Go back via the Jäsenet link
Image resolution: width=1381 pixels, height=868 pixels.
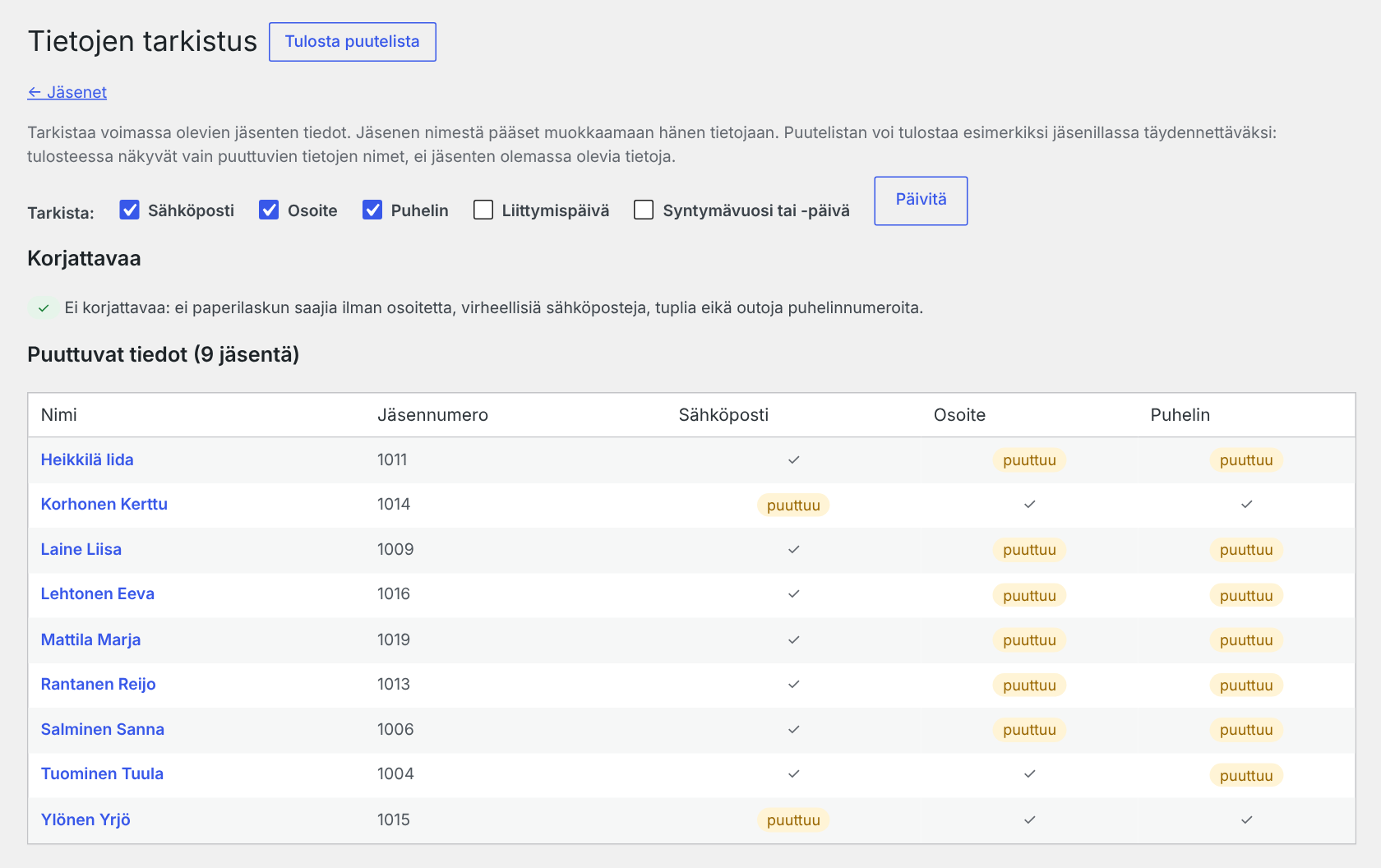coord(67,92)
